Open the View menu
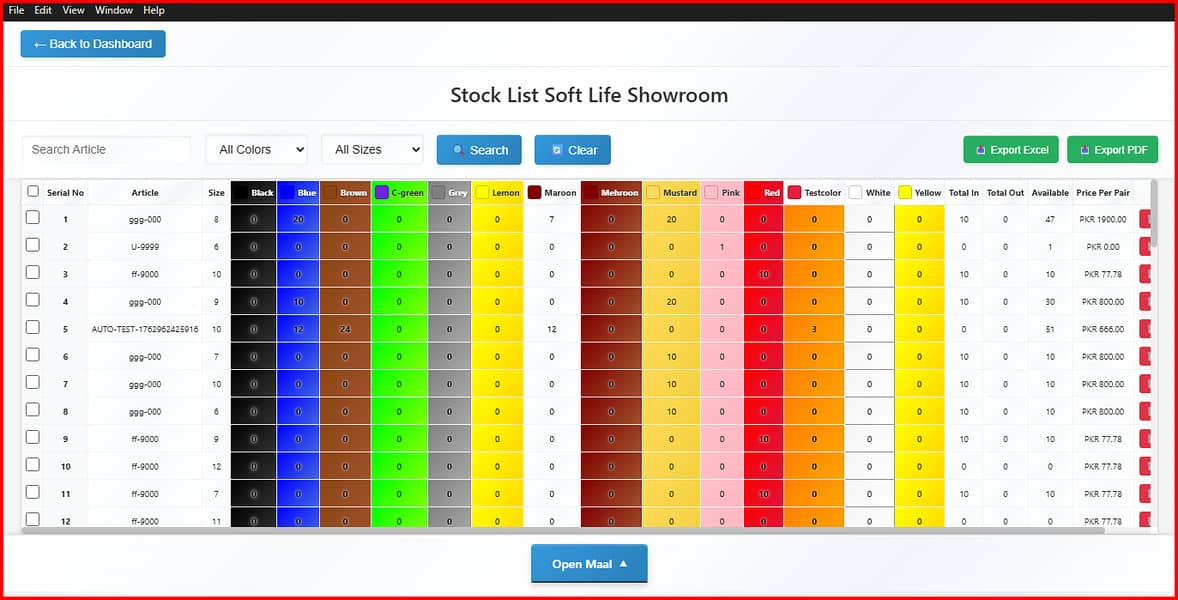 click(x=73, y=10)
